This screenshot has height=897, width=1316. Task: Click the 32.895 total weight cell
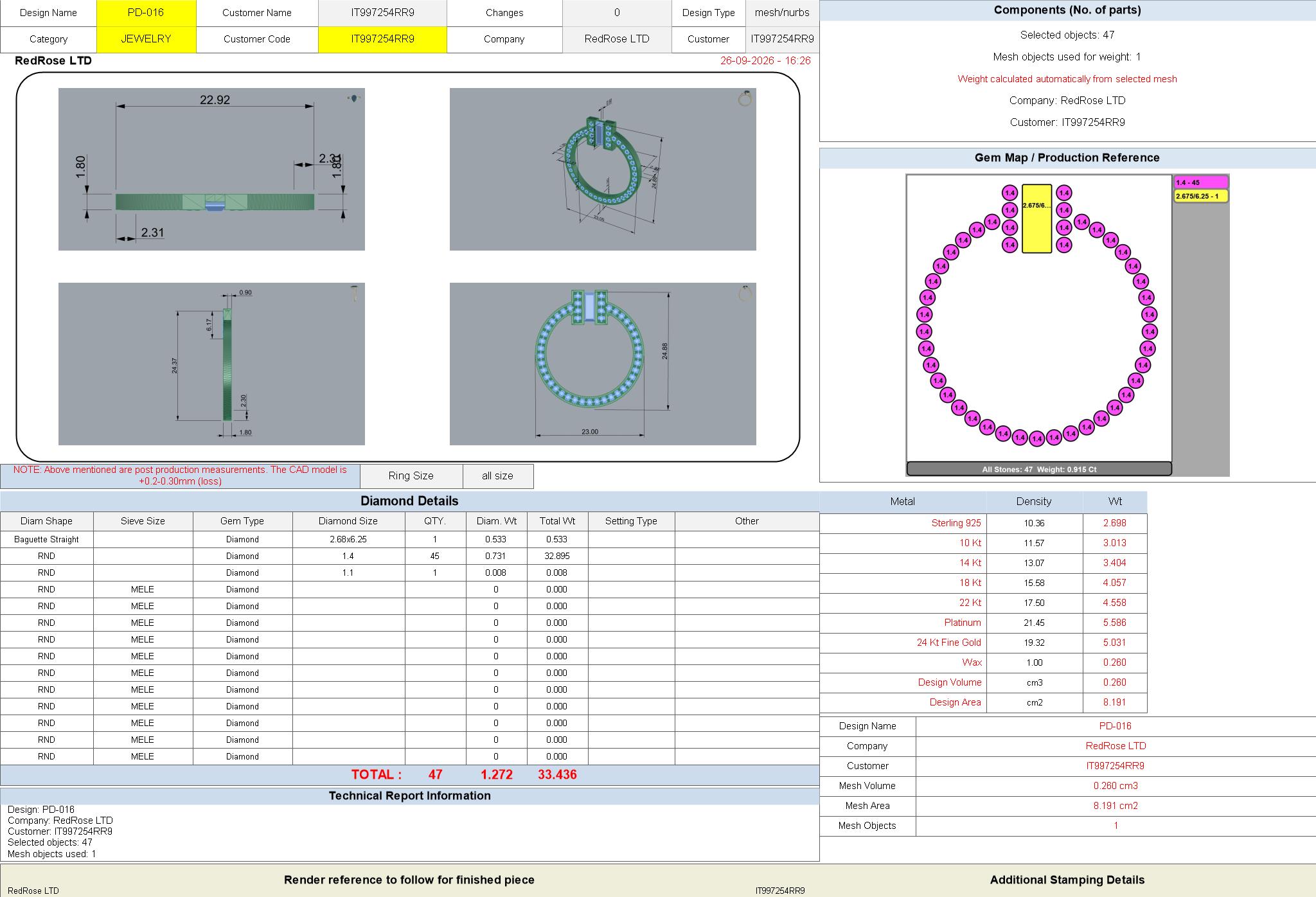point(557,556)
